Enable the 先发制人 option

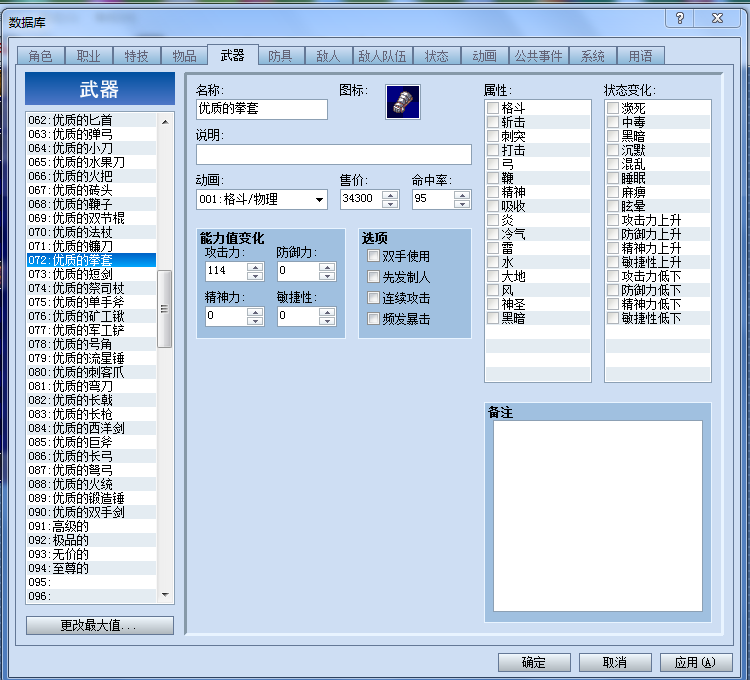[x=373, y=277]
